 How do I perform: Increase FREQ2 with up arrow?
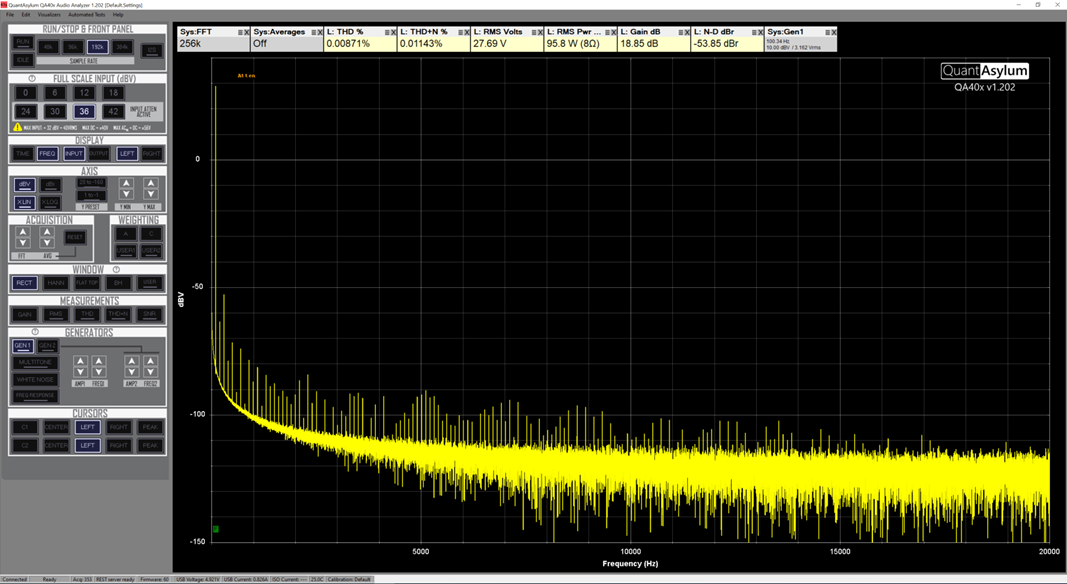pos(150,361)
